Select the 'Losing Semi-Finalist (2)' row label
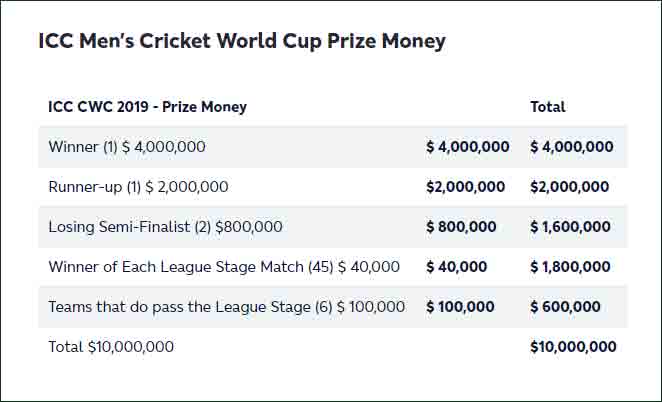This screenshot has height=402, width=662. pos(165,227)
